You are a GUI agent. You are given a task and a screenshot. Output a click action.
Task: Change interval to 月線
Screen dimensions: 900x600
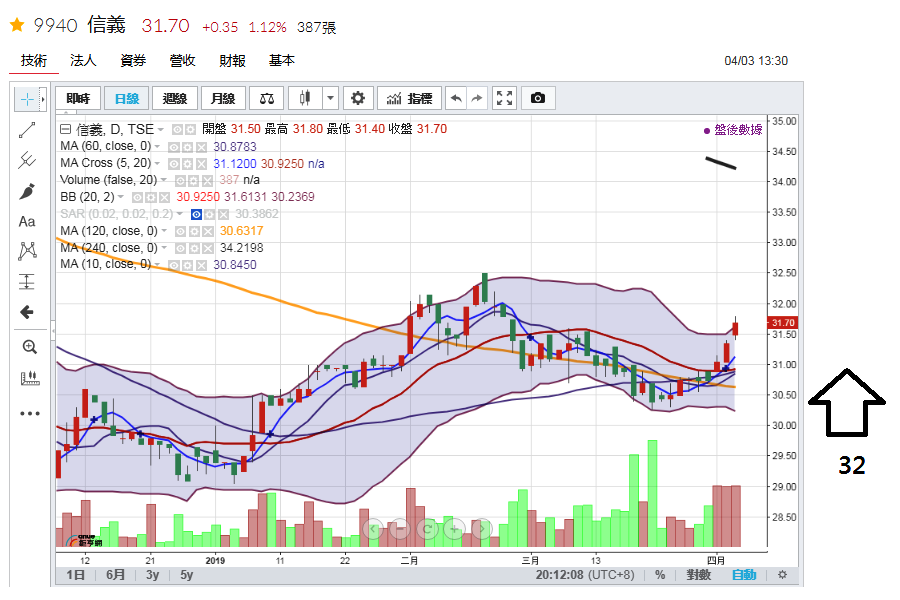click(223, 99)
